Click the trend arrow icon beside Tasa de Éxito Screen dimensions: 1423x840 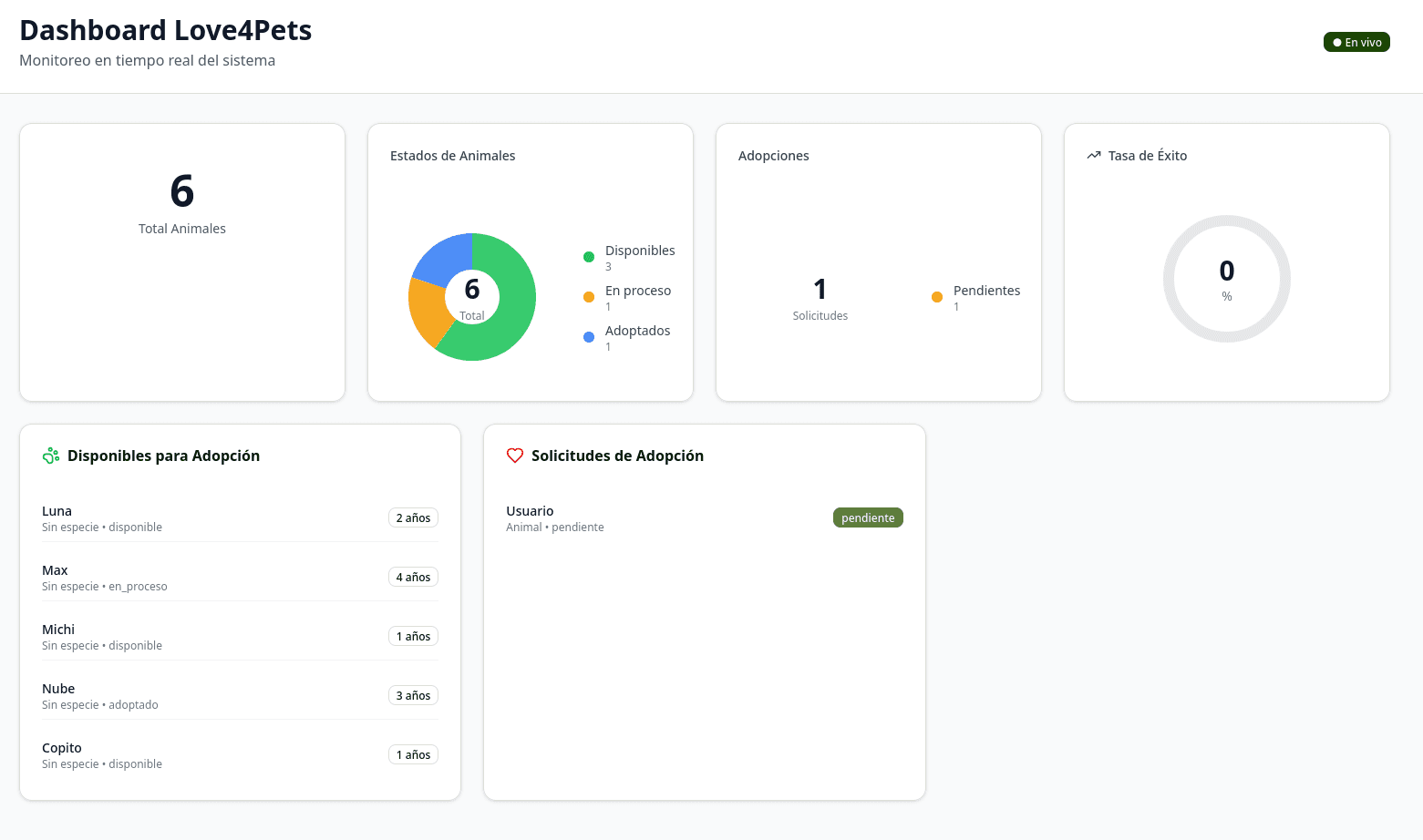click(x=1094, y=156)
